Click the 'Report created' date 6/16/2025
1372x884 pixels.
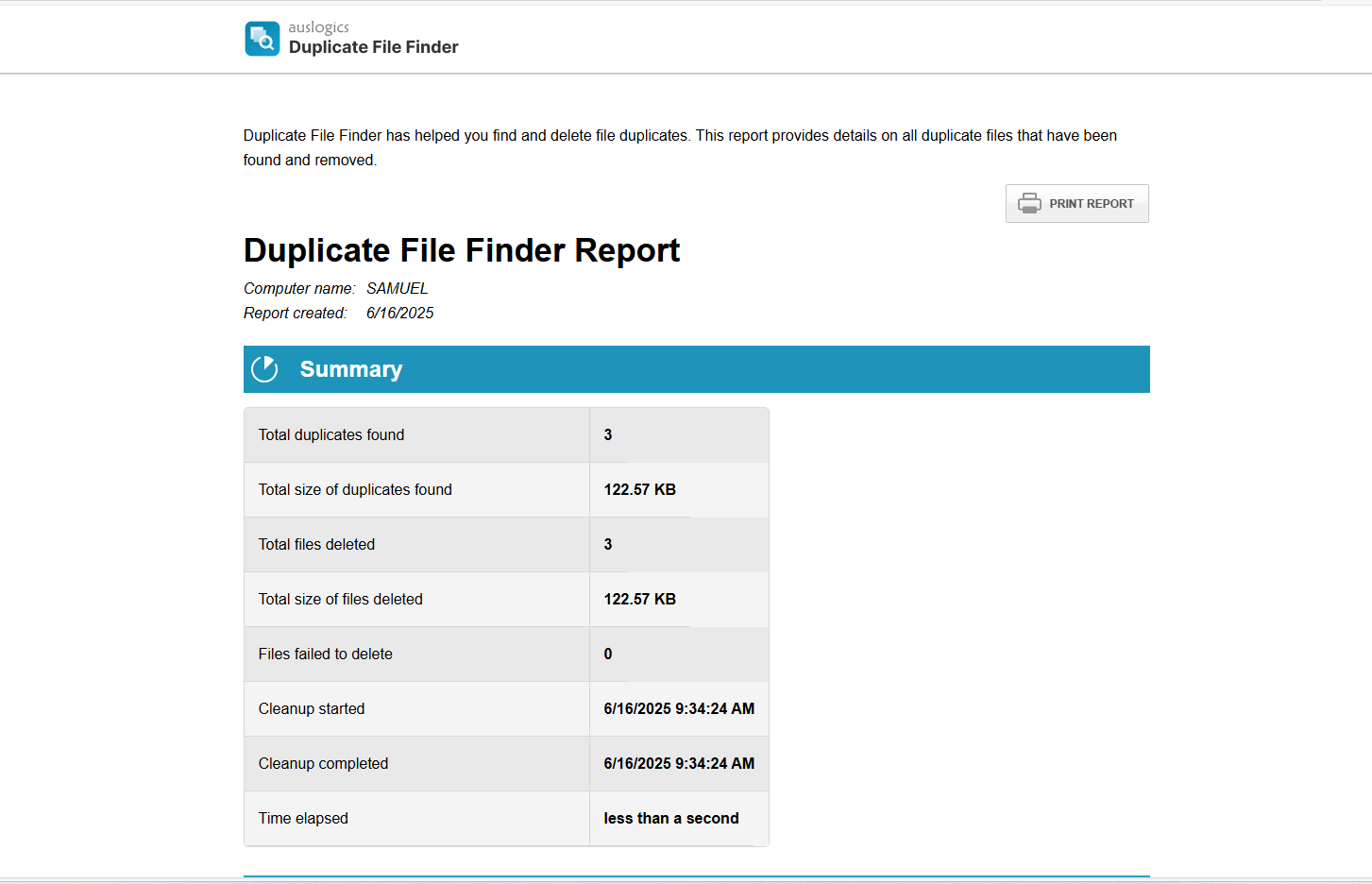click(x=399, y=313)
